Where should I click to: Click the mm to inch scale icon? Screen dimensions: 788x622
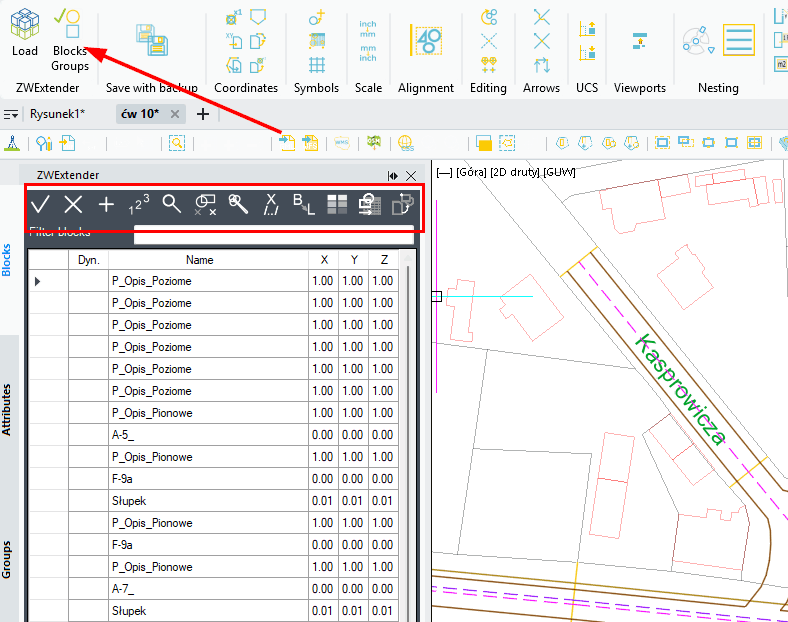[x=367, y=53]
